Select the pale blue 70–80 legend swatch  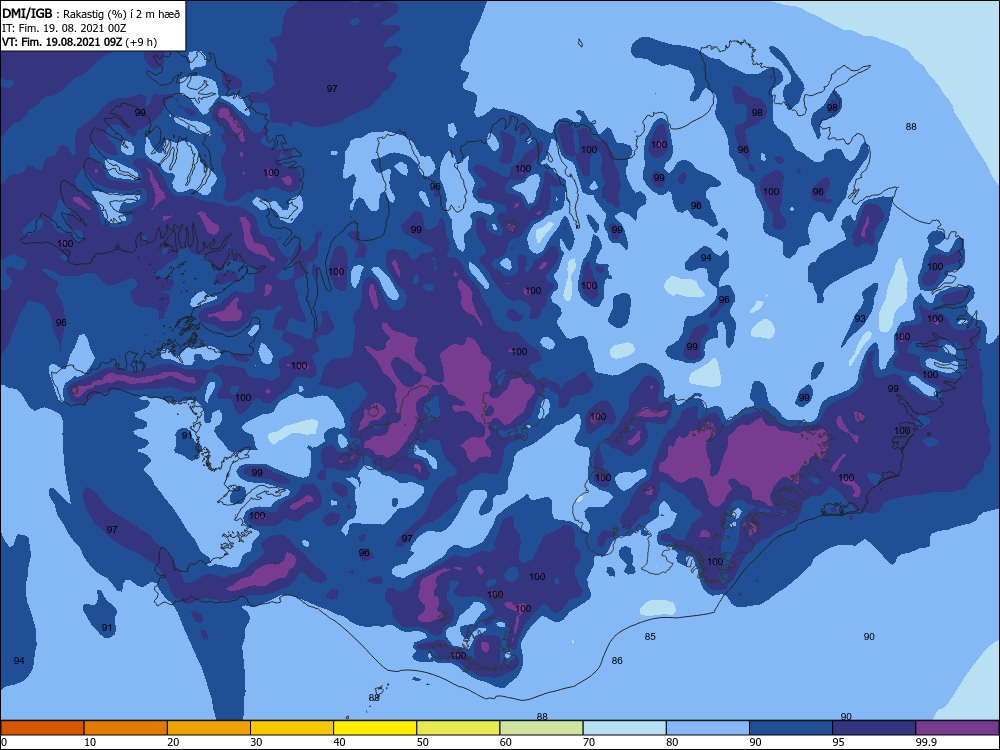624,728
